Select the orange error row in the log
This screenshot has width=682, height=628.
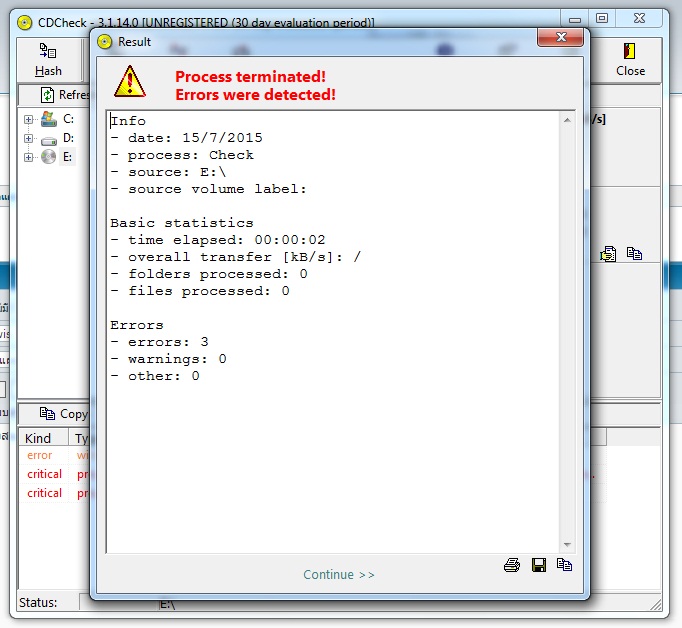tap(39, 456)
